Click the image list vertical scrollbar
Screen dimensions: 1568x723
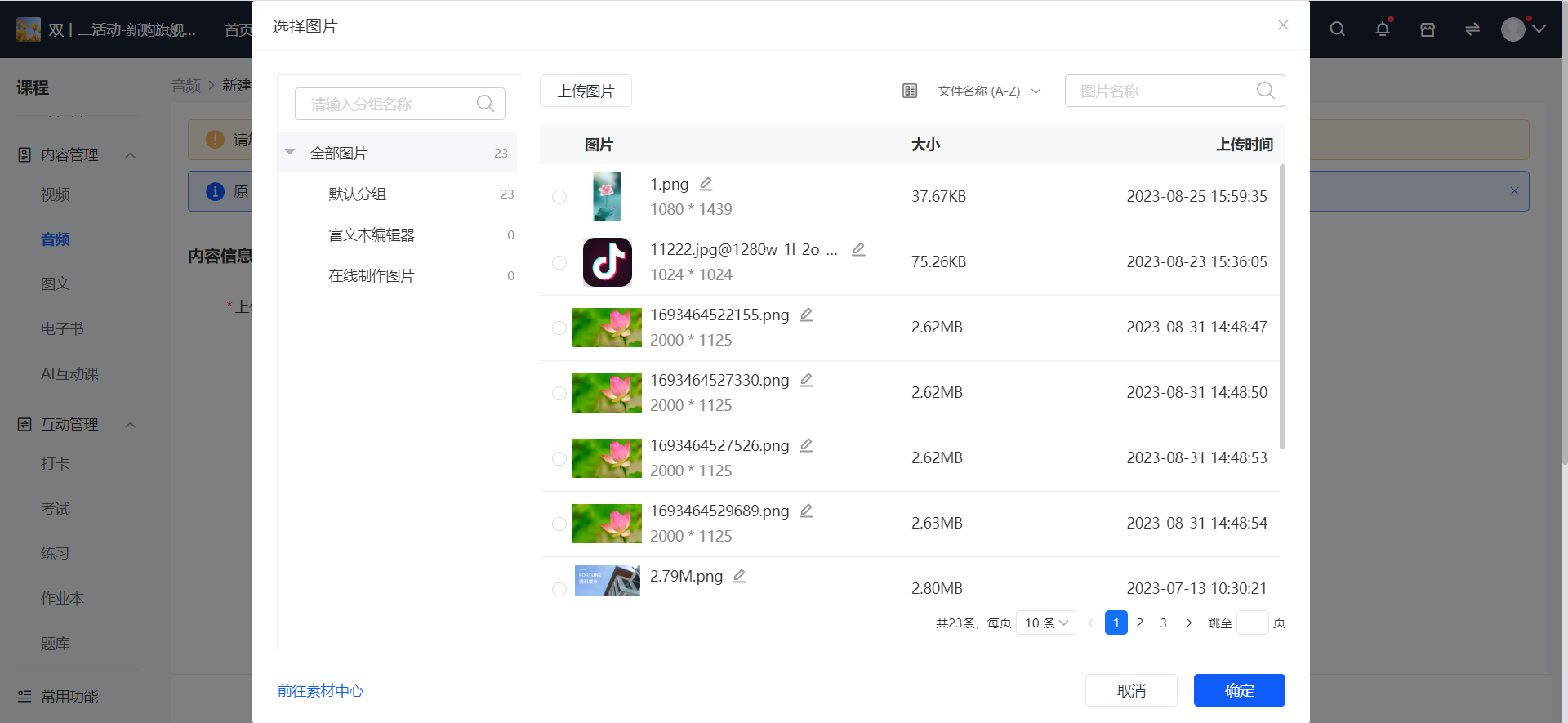(1282, 306)
